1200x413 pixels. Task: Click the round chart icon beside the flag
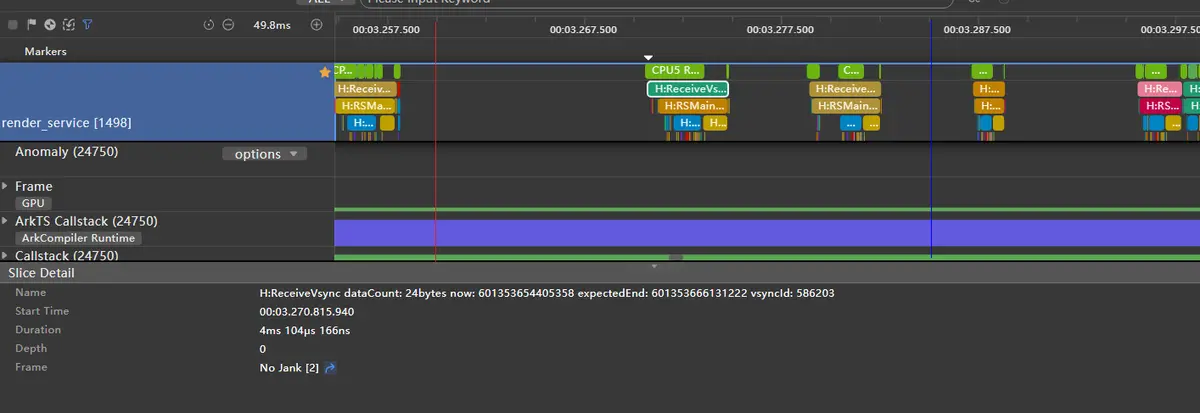coord(50,24)
